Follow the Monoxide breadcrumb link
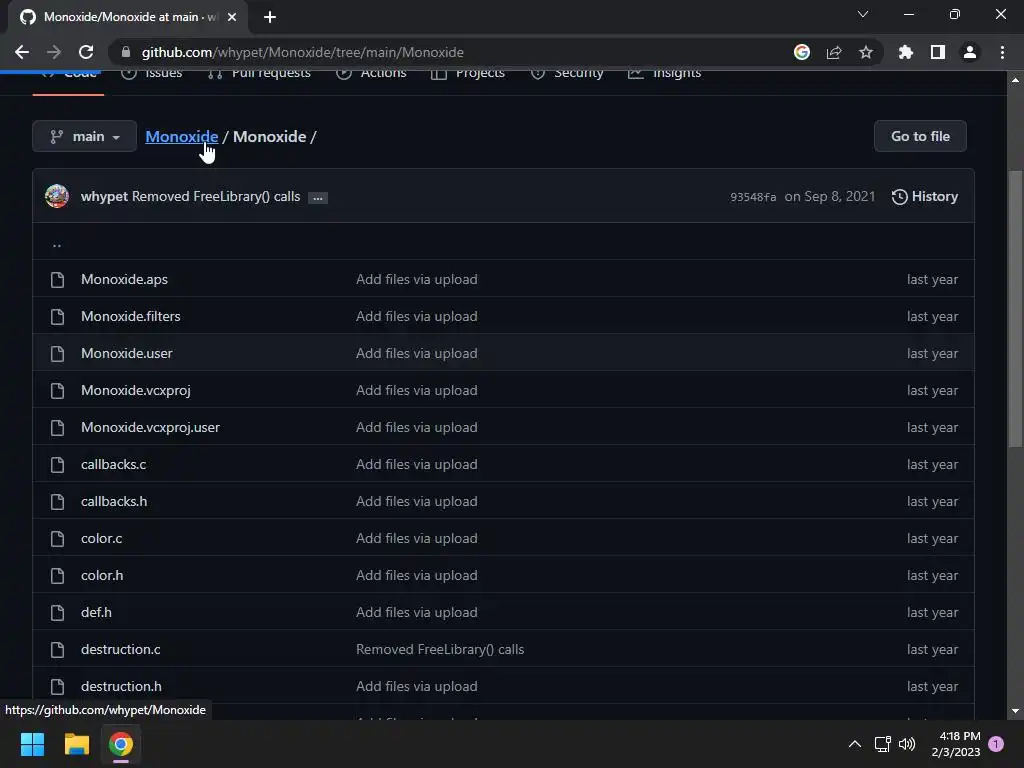Image resolution: width=1024 pixels, height=768 pixels. pyautogui.click(x=182, y=136)
